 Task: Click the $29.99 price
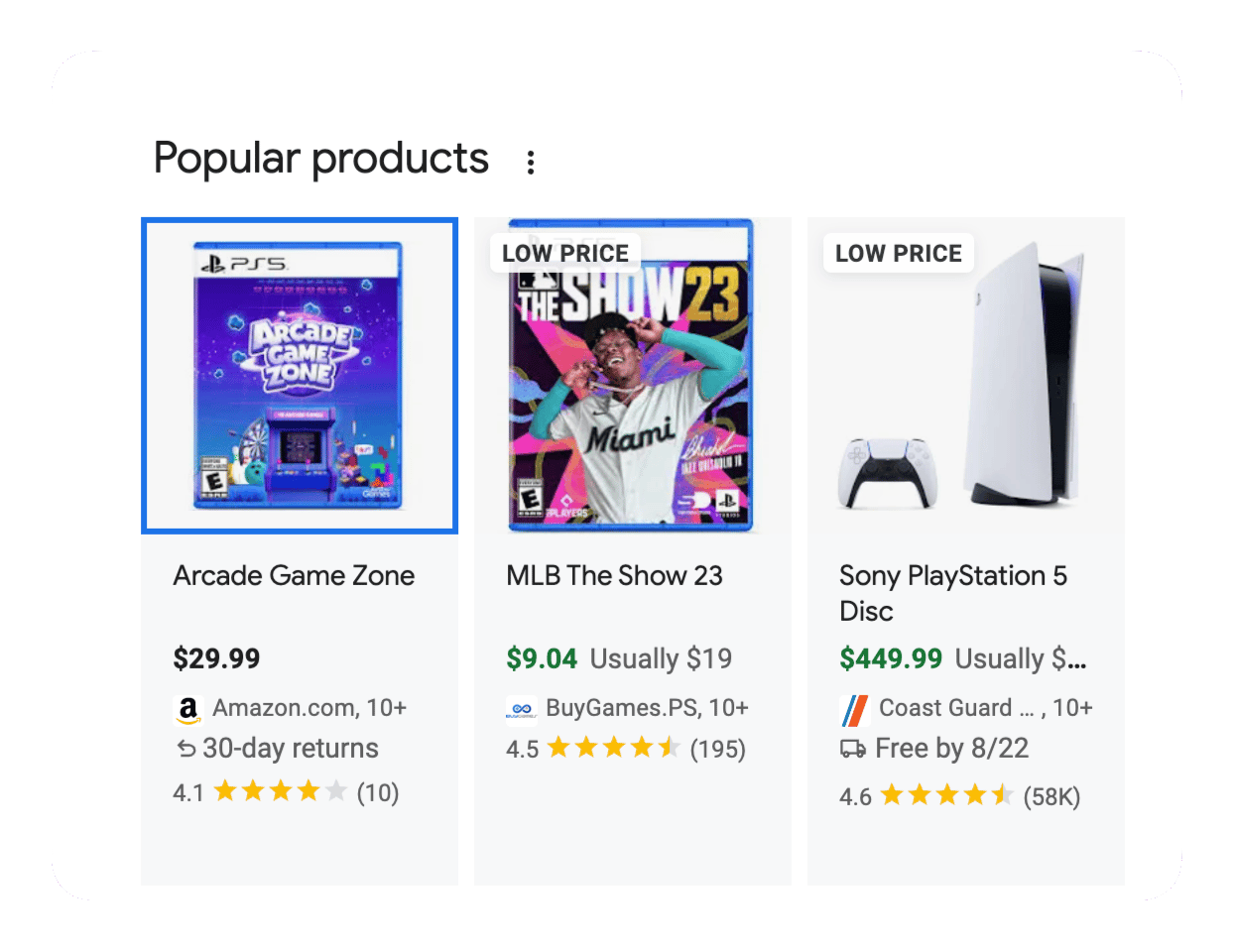click(216, 658)
